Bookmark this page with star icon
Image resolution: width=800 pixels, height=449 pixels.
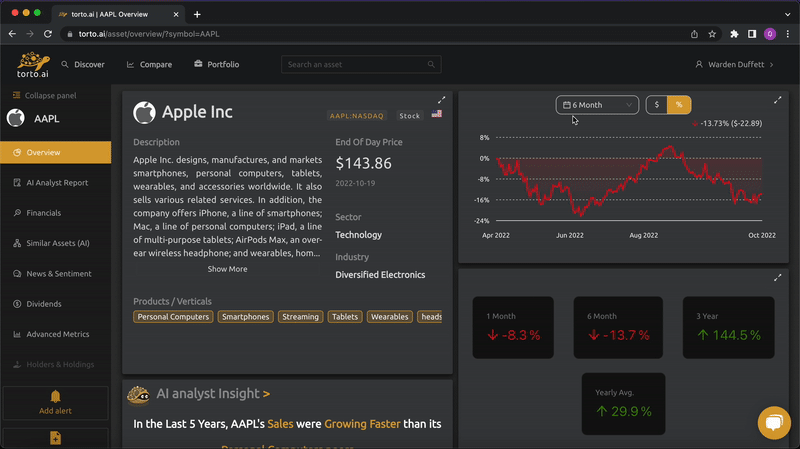tap(712, 34)
